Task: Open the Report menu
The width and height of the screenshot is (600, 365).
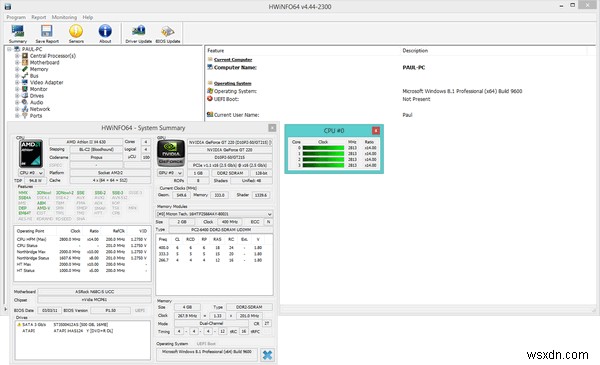Action: click(x=38, y=17)
